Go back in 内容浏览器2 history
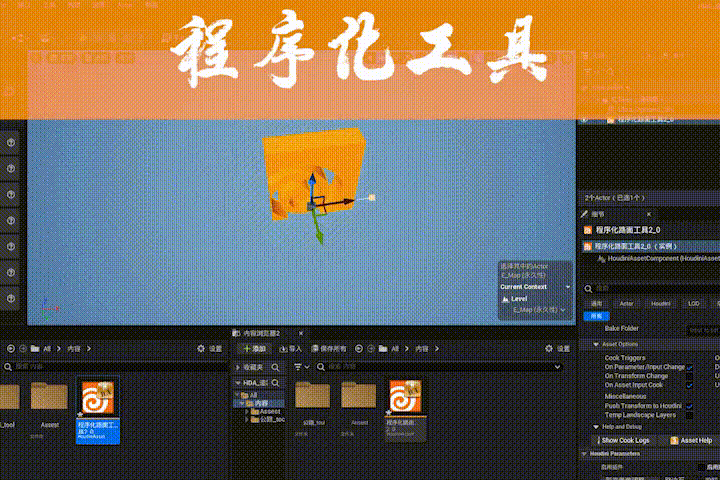The image size is (720, 480). pyautogui.click(x=359, y=349)
